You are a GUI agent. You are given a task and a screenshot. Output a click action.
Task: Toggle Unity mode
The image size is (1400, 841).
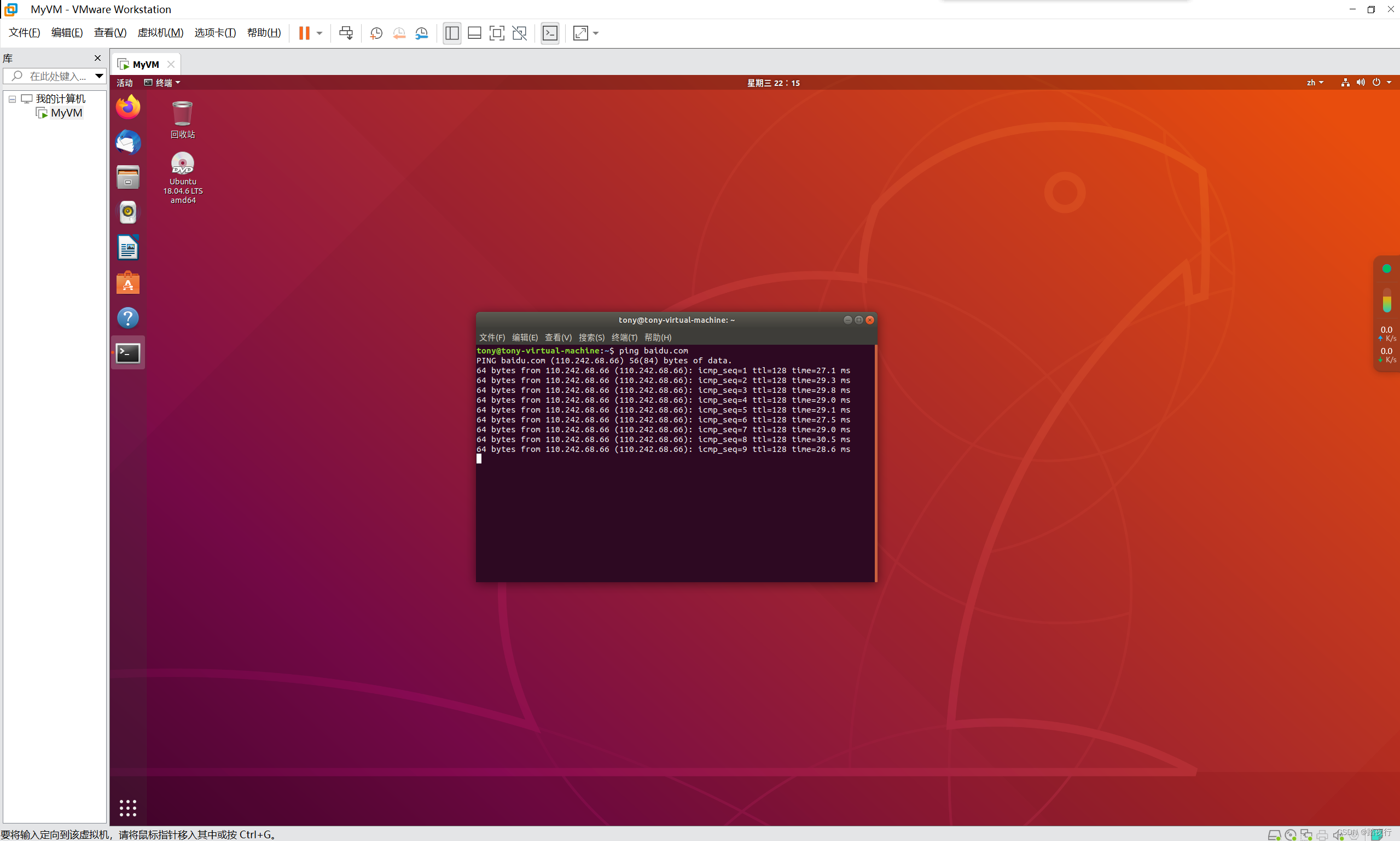coord(519,33)
